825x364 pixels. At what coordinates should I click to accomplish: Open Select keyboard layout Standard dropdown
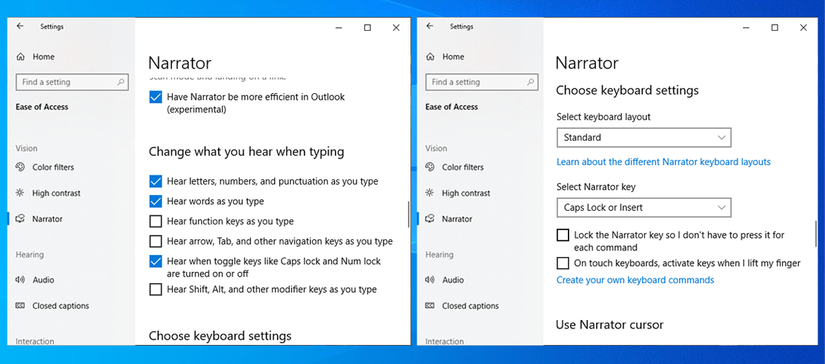point(644,137)
